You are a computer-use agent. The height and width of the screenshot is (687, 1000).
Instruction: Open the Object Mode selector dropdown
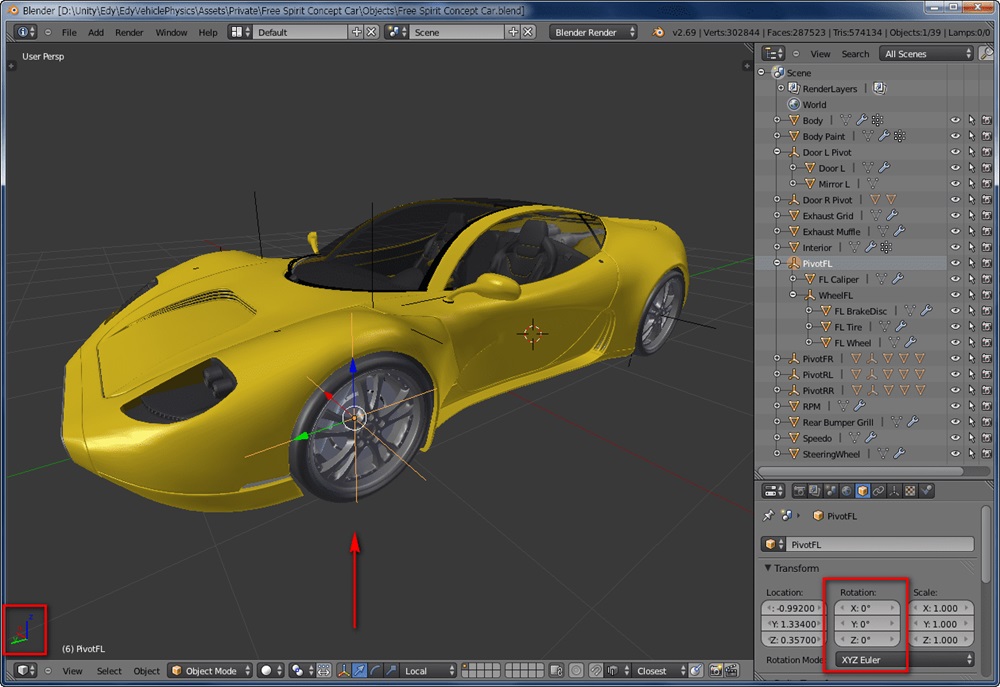210,670
